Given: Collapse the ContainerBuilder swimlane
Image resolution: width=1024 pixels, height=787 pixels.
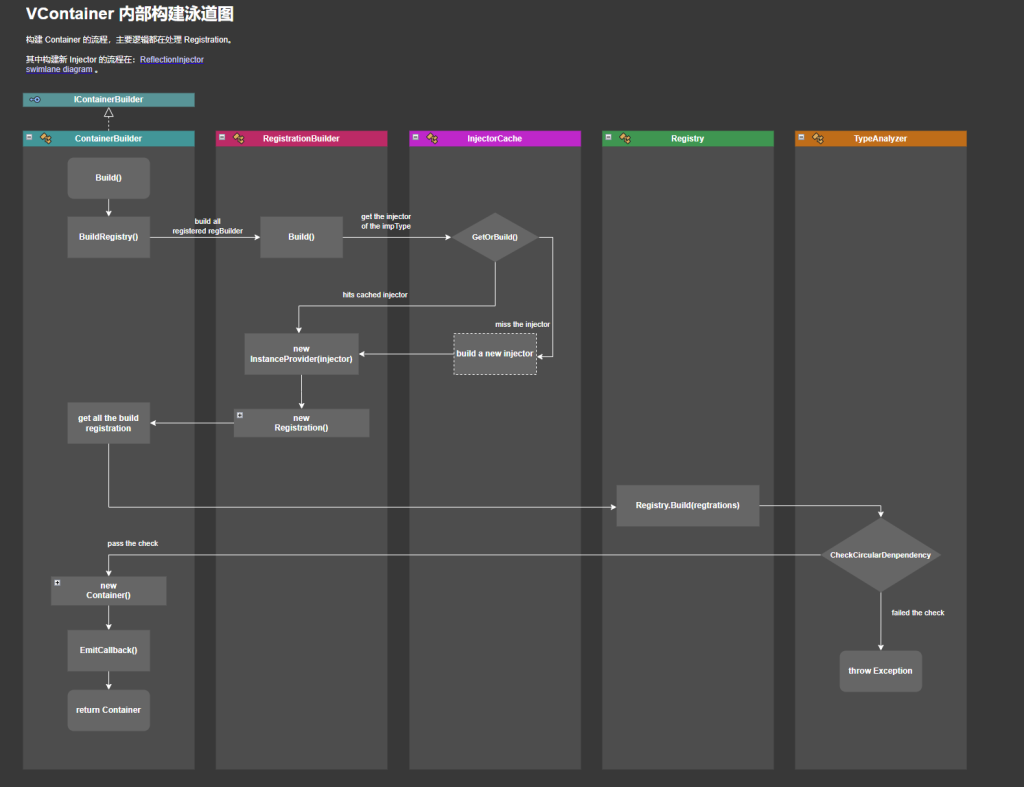Looking at the screenshot, I should tap(29, 138).
